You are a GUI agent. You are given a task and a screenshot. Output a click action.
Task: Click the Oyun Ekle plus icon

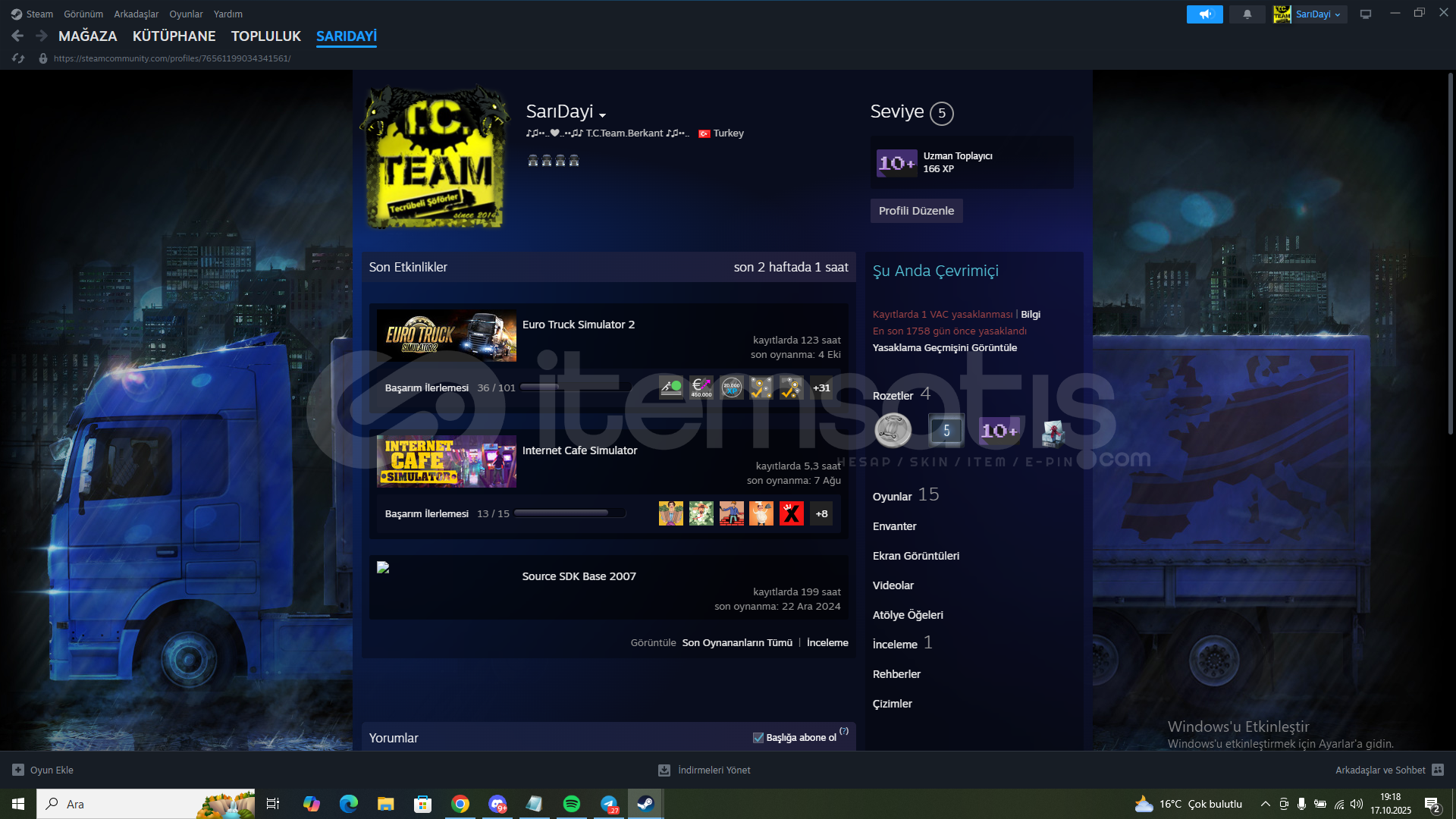coord(18,770)
